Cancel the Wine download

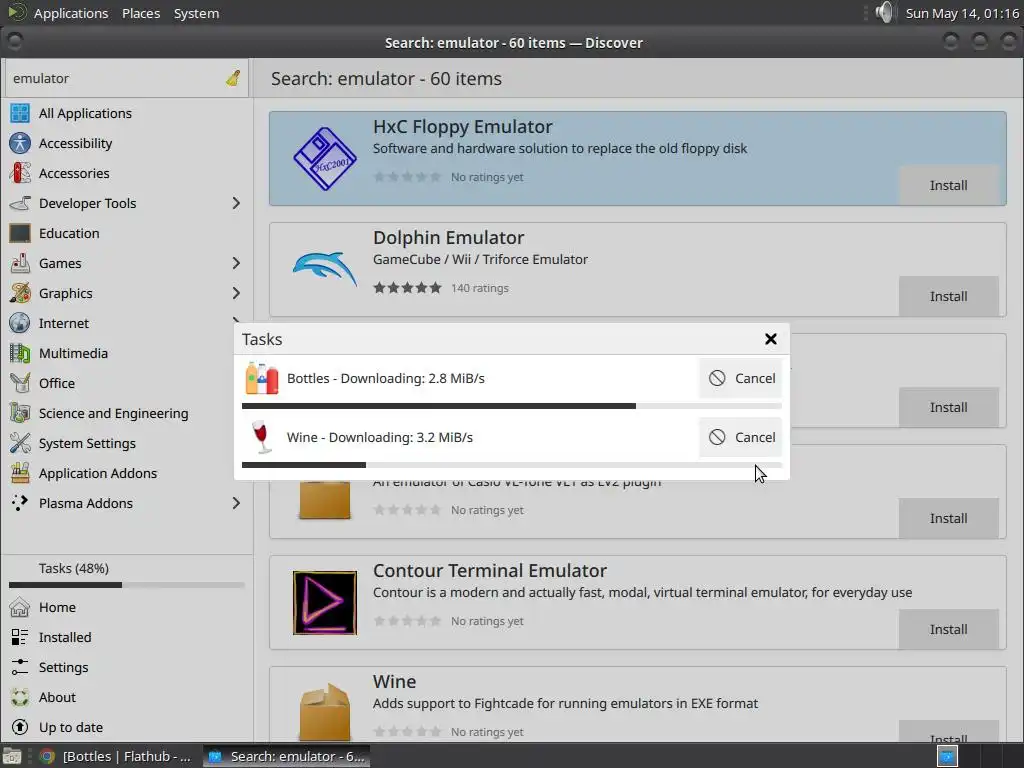741,438
